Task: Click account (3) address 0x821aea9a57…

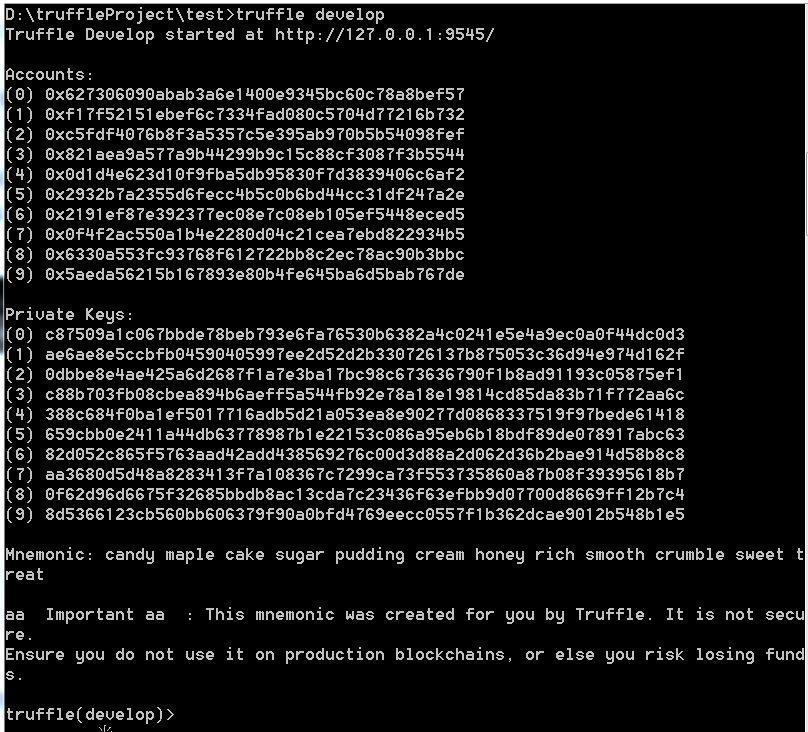Action: [x=255, y=155]
